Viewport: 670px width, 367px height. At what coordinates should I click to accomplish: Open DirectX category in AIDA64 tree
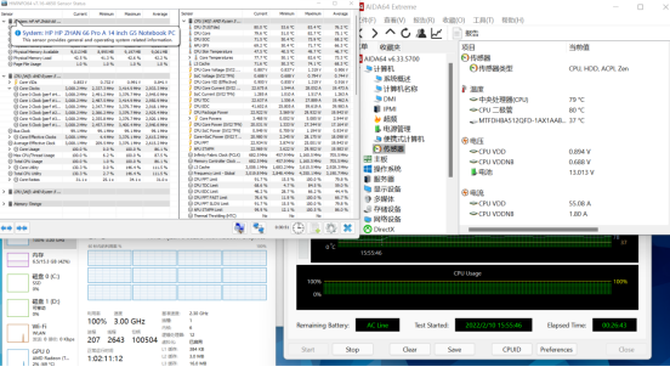click(x=379, y=229)
